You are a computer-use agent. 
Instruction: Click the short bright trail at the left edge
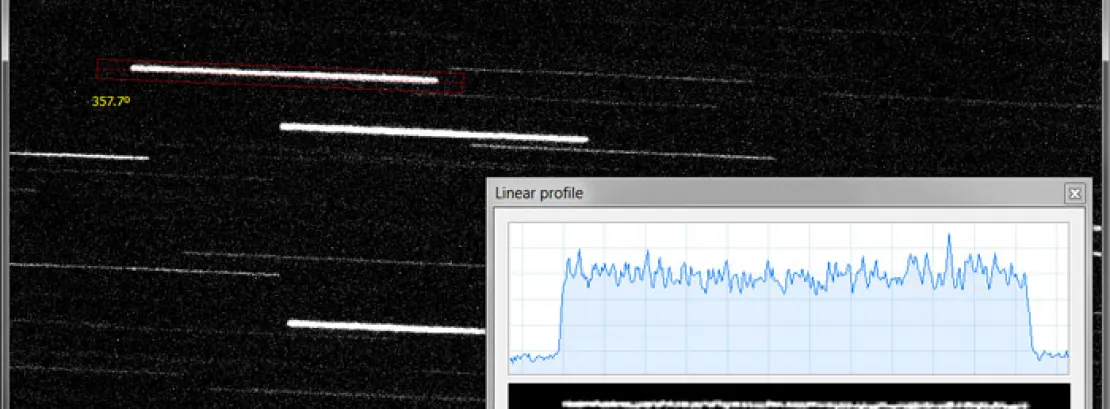coord(80,156)
